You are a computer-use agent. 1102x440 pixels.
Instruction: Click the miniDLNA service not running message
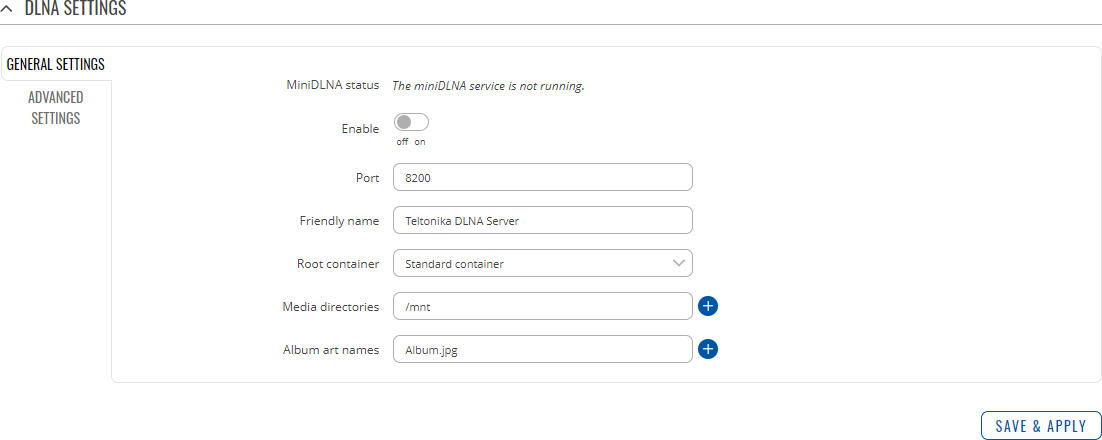click(x=488, y=86)
